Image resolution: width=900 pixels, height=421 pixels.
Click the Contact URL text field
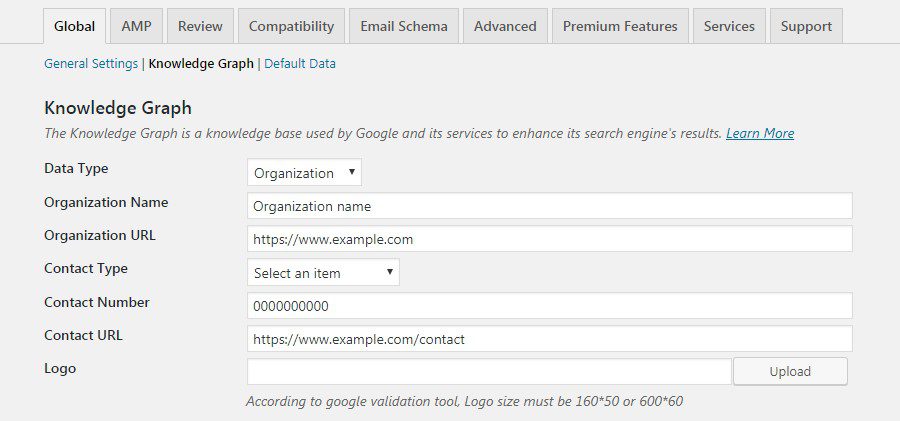550,339
